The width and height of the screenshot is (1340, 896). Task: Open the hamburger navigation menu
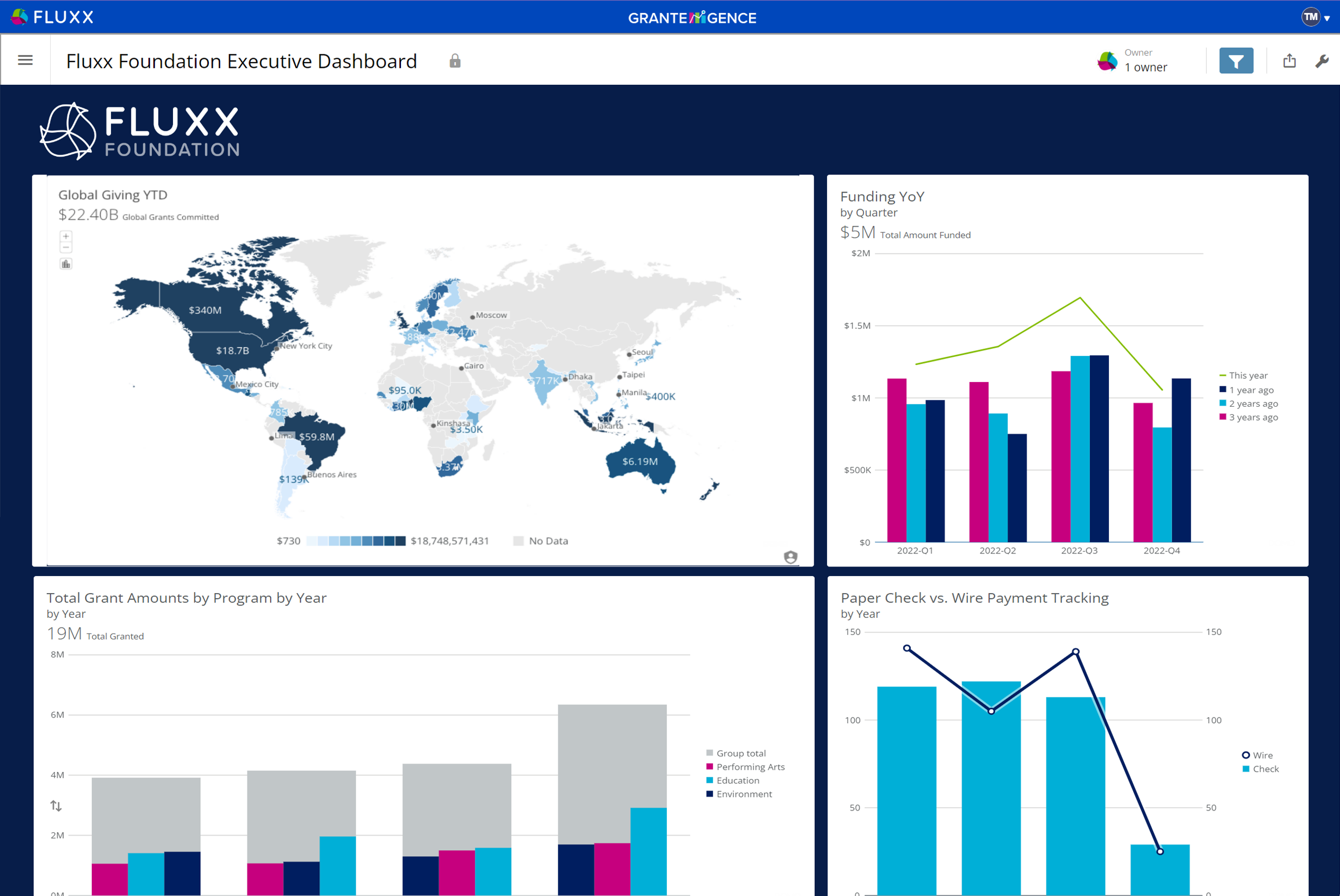pyautogui.click(x=25, y=60)
